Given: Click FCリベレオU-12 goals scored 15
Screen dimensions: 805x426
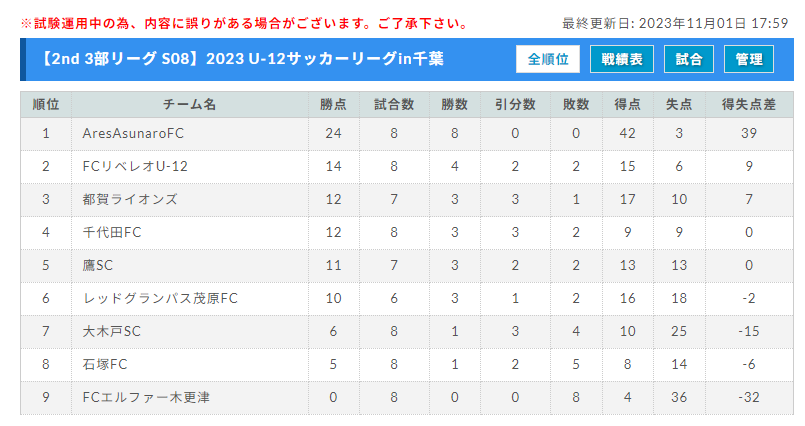Looking at the screenshot, I should coord(627,166).
